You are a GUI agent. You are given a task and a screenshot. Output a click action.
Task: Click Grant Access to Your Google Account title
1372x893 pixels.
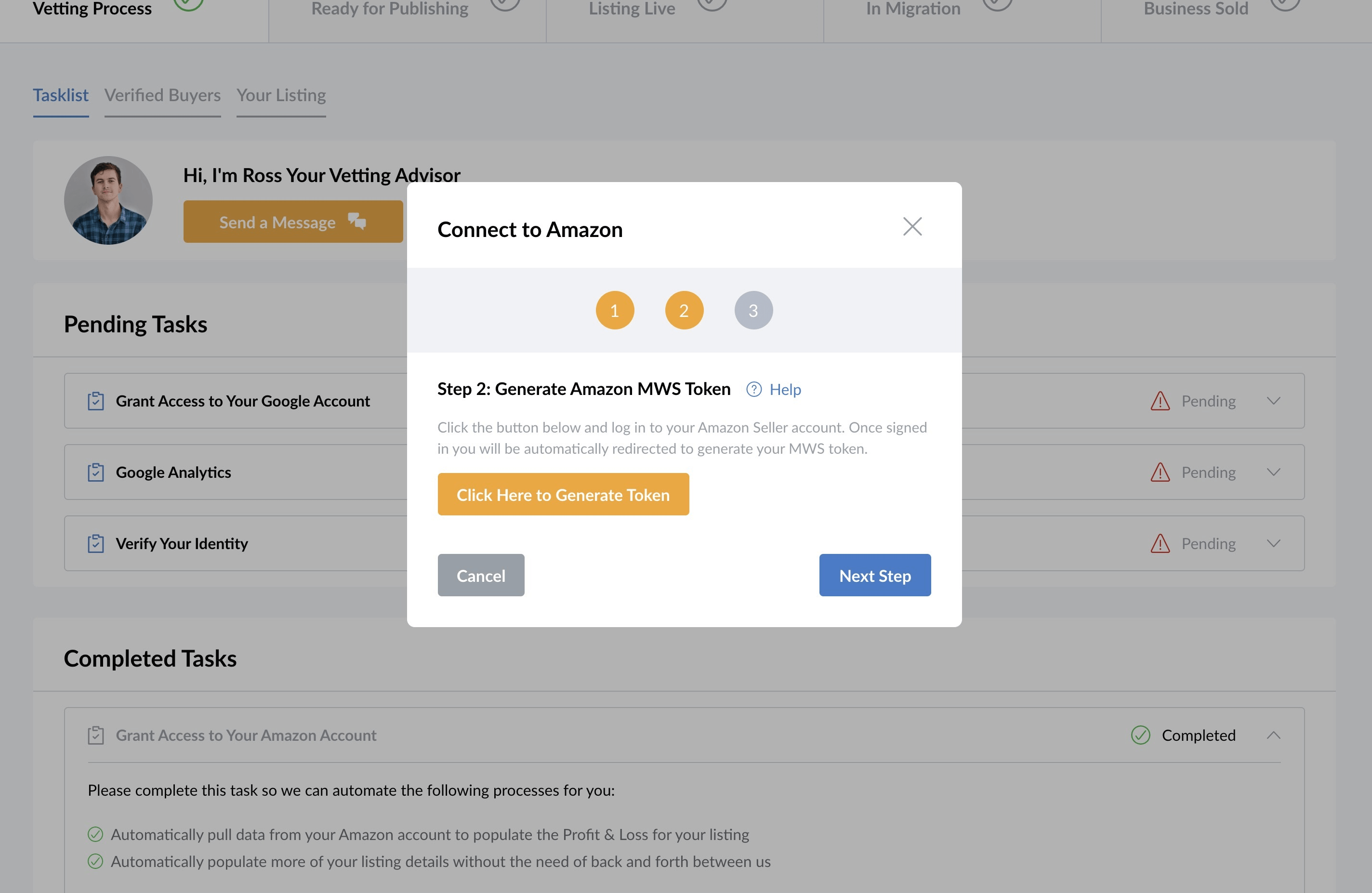tap(243, 401)
